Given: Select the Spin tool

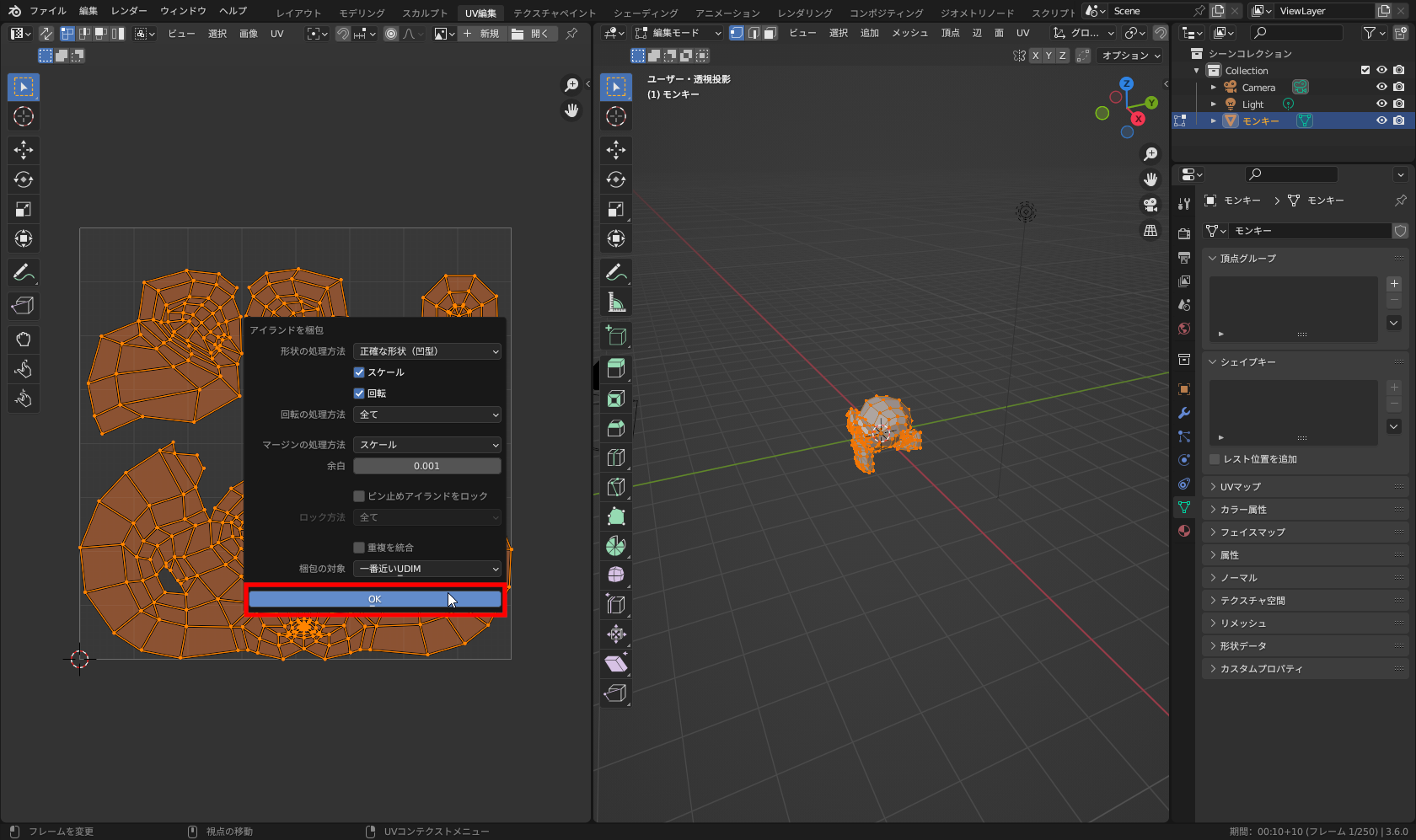Looking at the screenshot, I should (x=616, y=546).
